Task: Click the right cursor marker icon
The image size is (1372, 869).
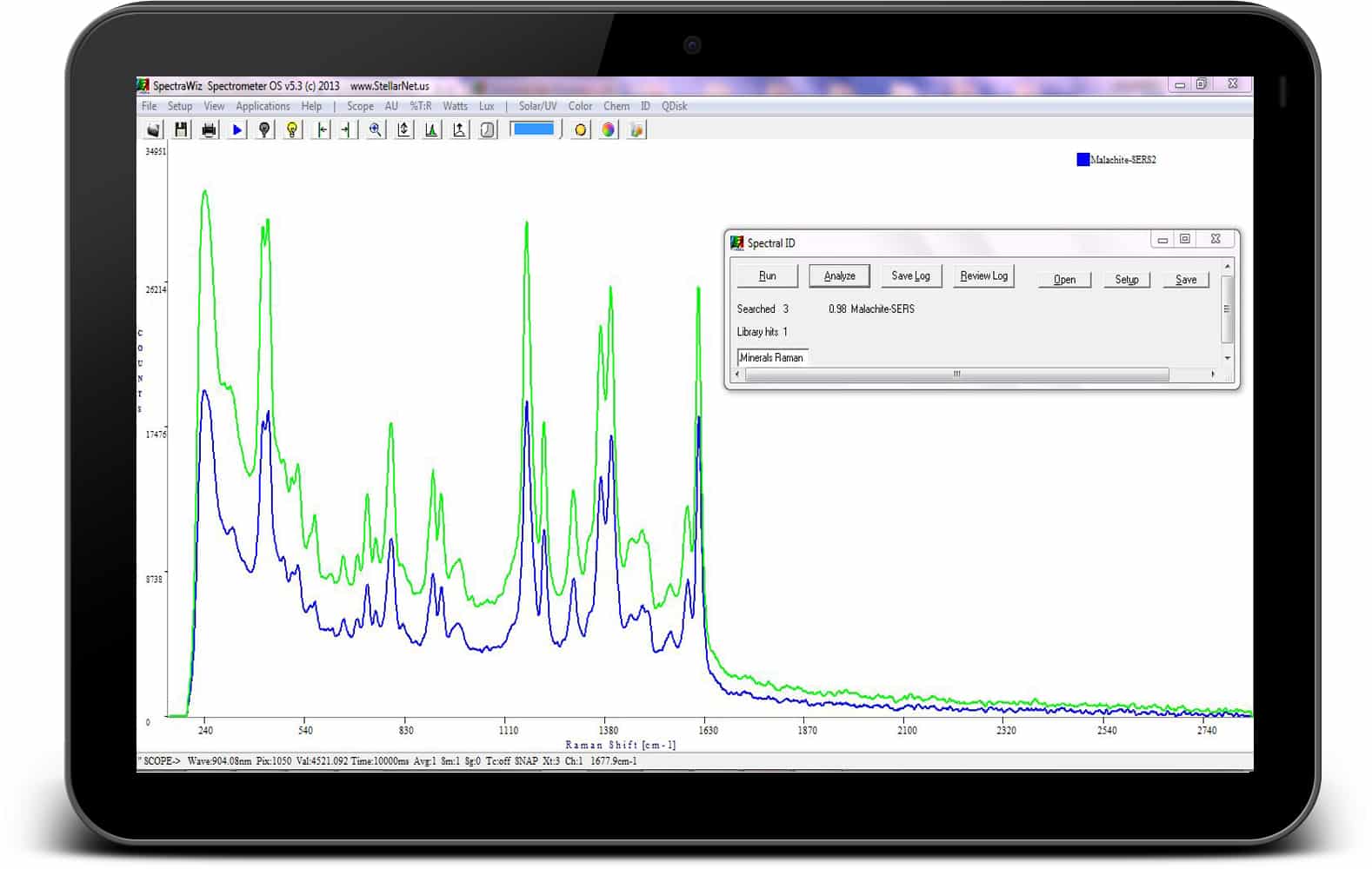Action: [347, 129]
